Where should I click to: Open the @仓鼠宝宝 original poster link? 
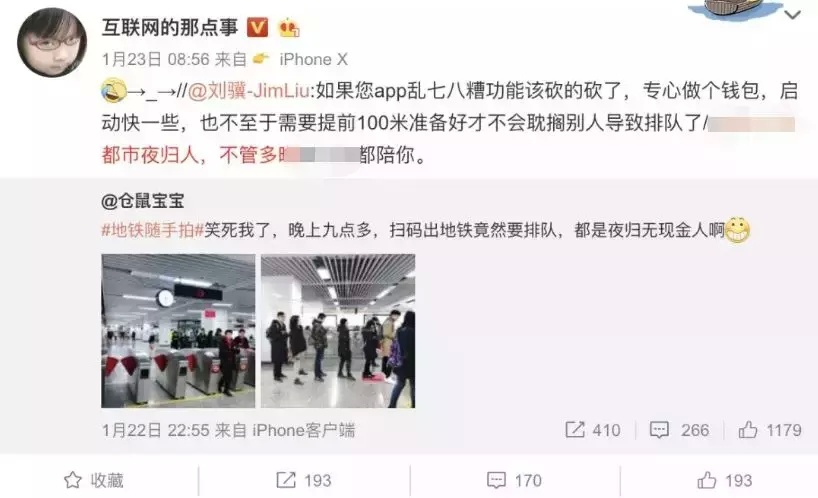click(x=142, y=201)
